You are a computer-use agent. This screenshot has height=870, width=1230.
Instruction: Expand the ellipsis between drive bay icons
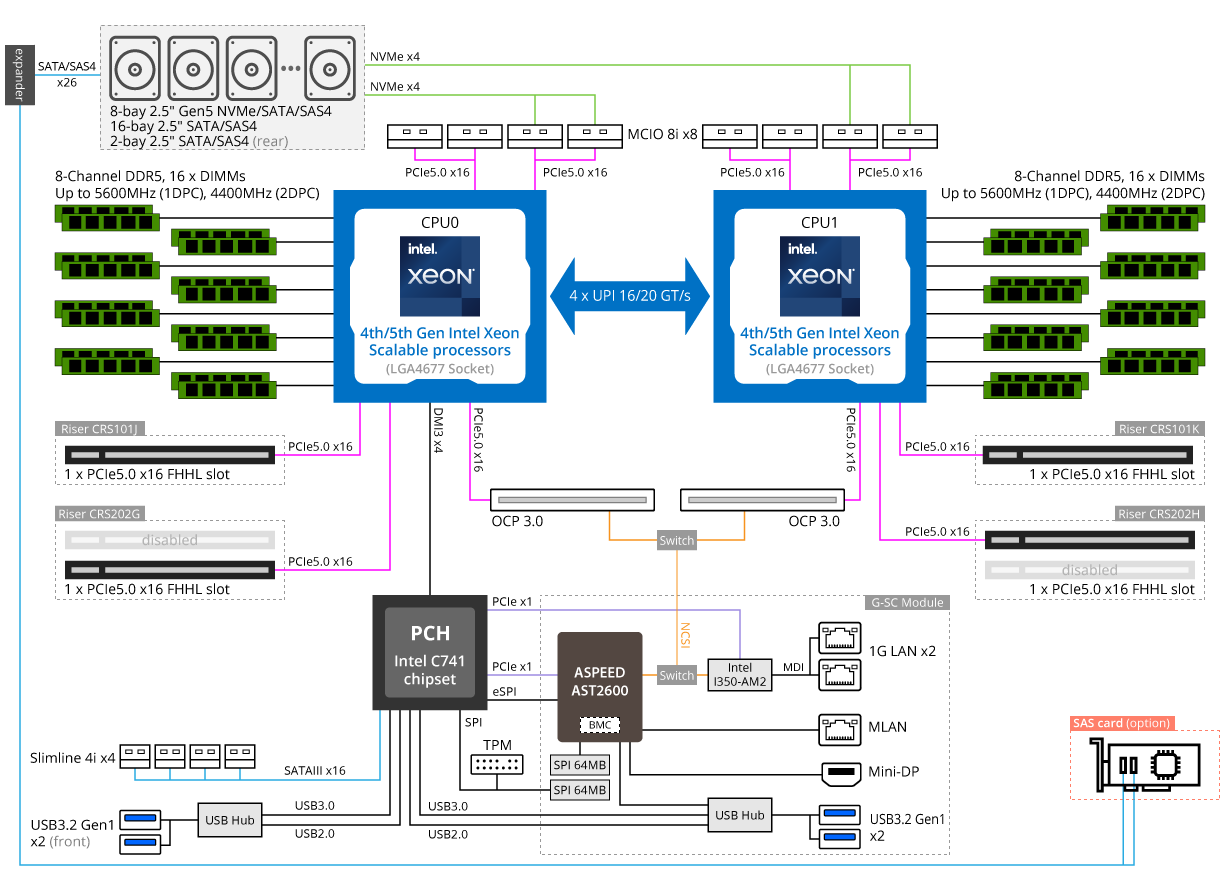tap(289, 69)
